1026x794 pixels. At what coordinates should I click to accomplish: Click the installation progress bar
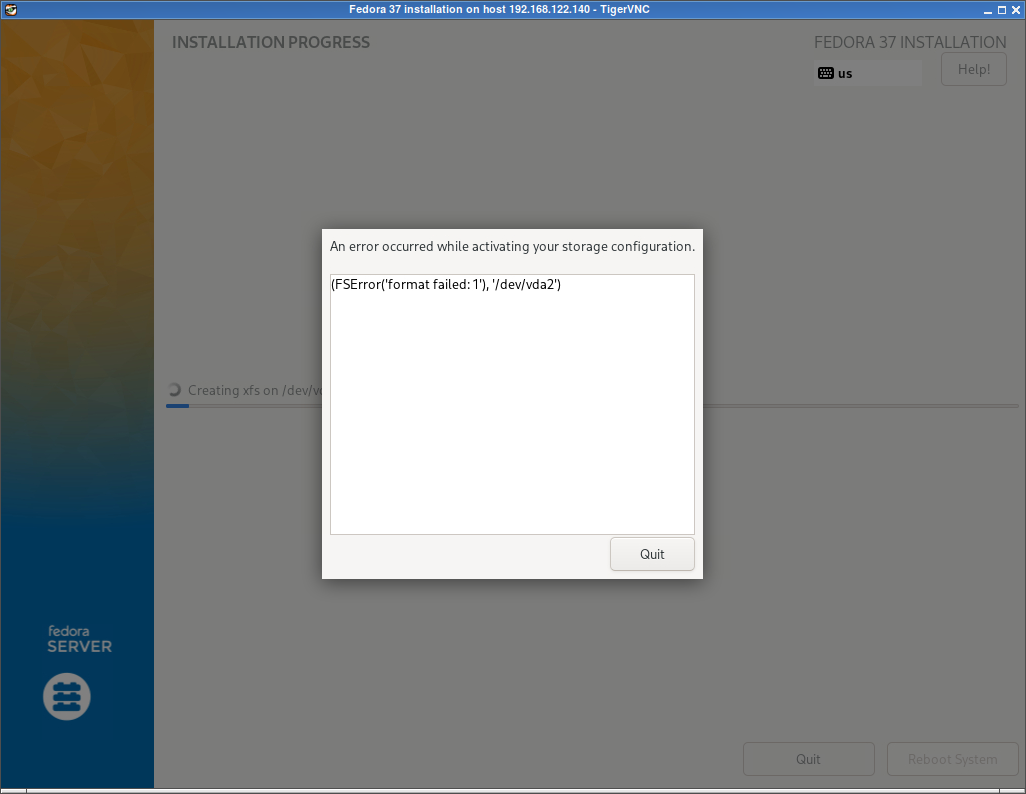592,406
